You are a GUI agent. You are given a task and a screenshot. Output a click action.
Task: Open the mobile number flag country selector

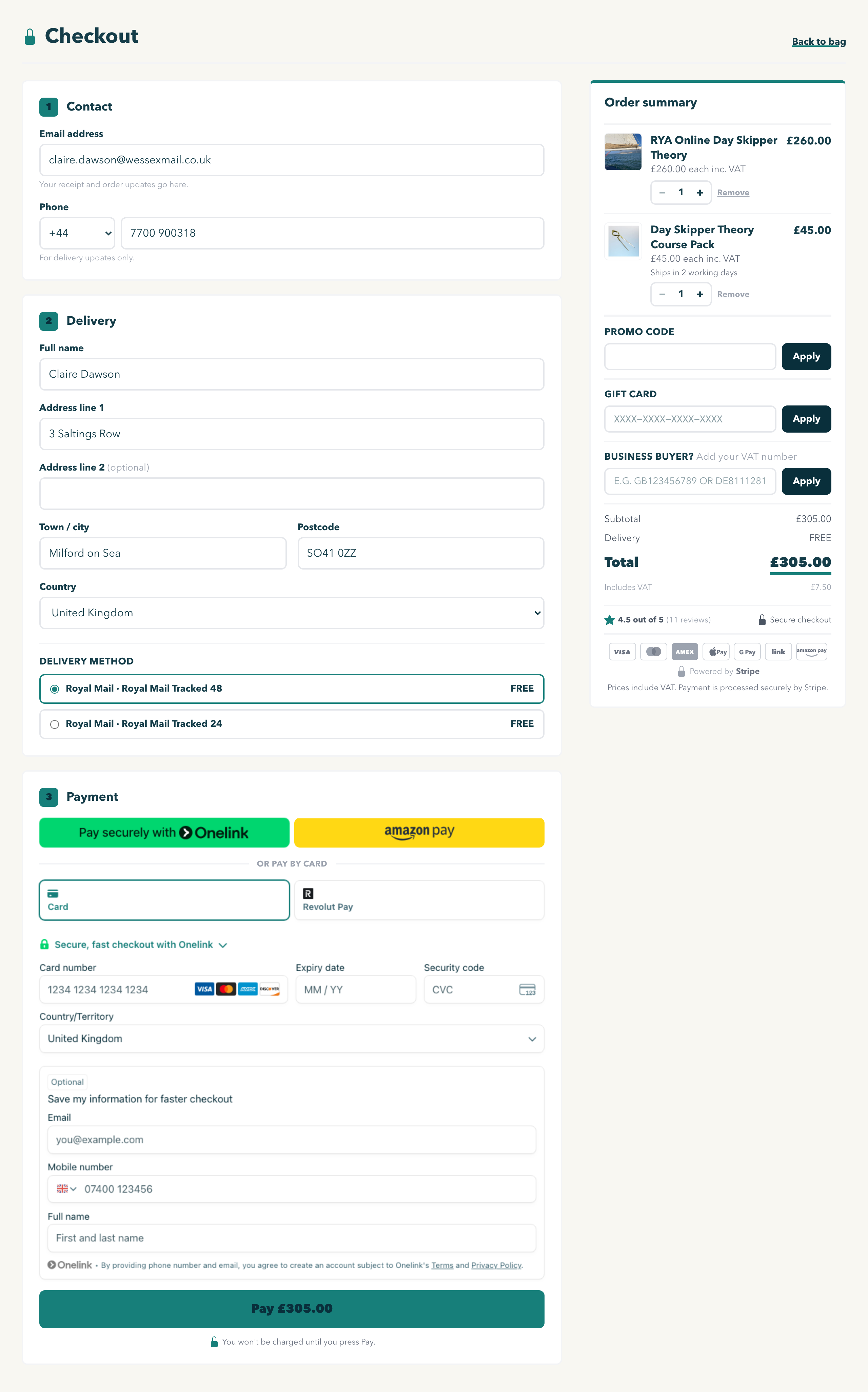click(66, 1189)
